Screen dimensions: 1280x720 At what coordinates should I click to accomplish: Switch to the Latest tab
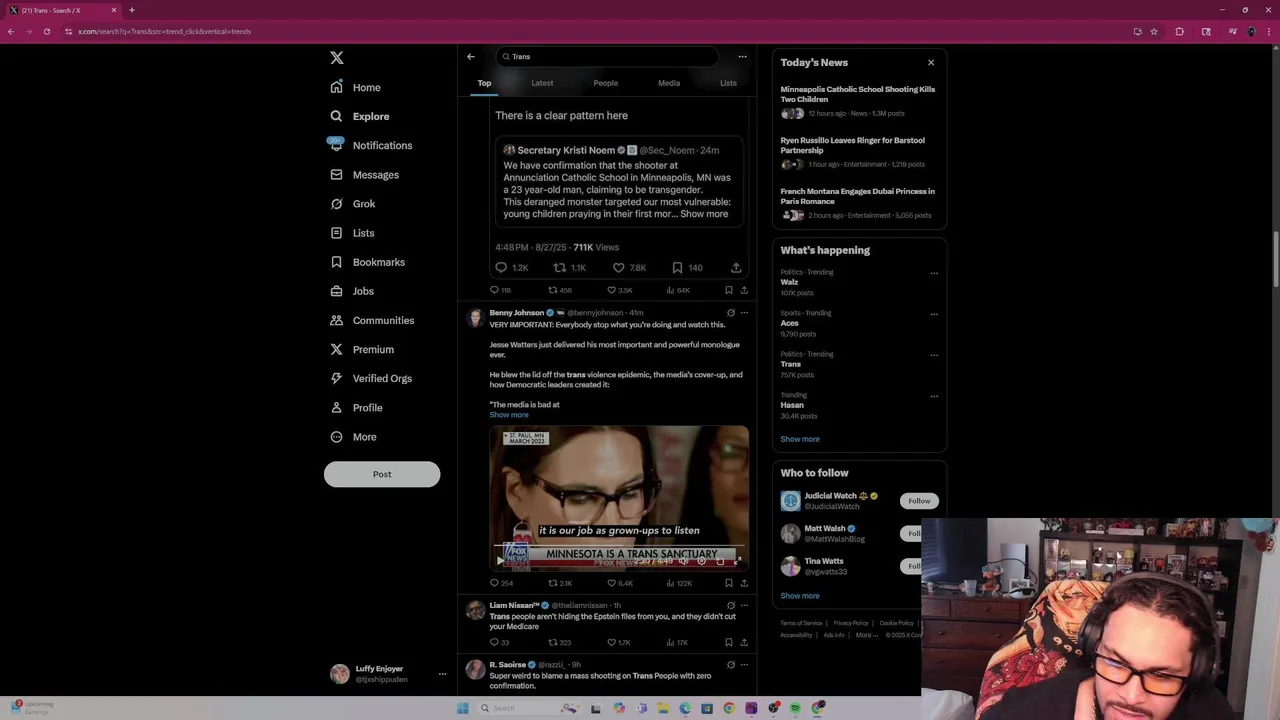click(542, 83)
